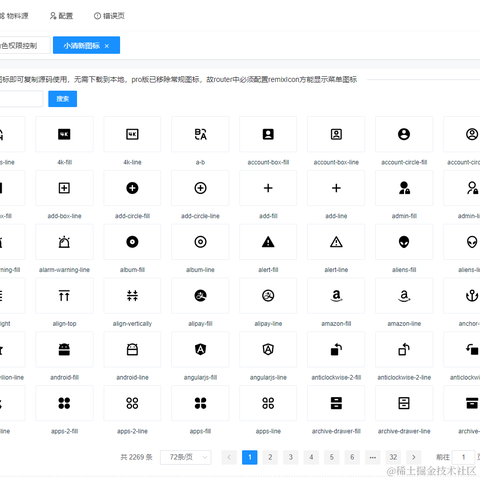Select the amazon-line icon
Image resolution: width=480 pixels, height=480 pixels.
404,296
